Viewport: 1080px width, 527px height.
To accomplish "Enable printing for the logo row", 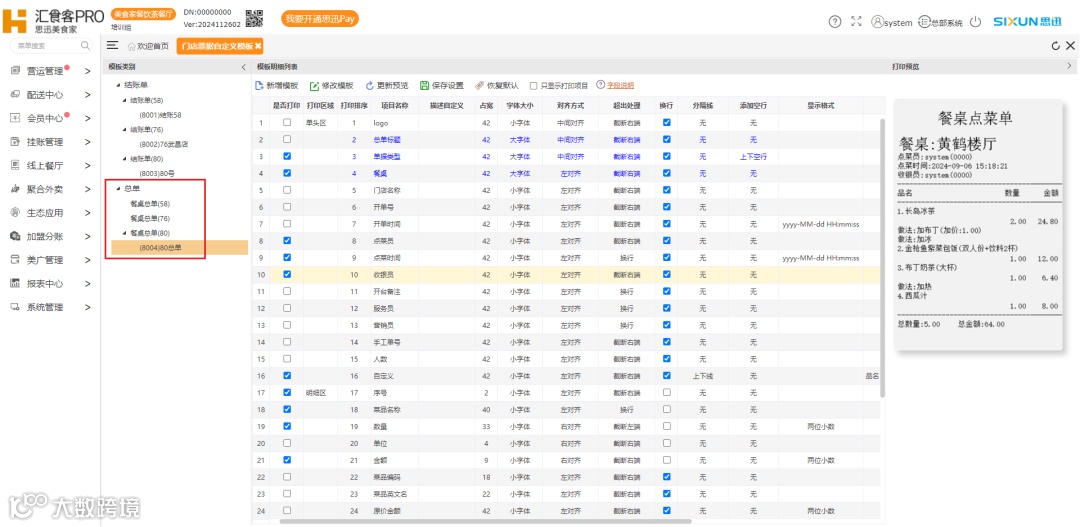I will (287, 123).
